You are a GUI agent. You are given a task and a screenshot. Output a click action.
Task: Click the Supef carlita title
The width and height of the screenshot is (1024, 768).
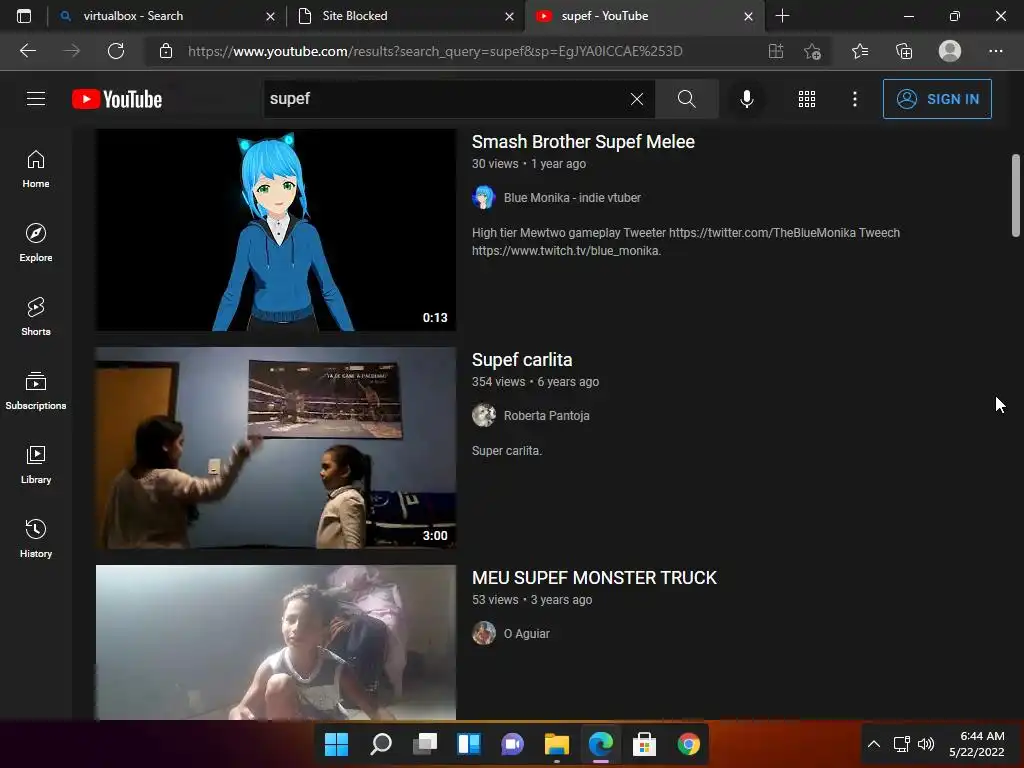tap(522, 360)
